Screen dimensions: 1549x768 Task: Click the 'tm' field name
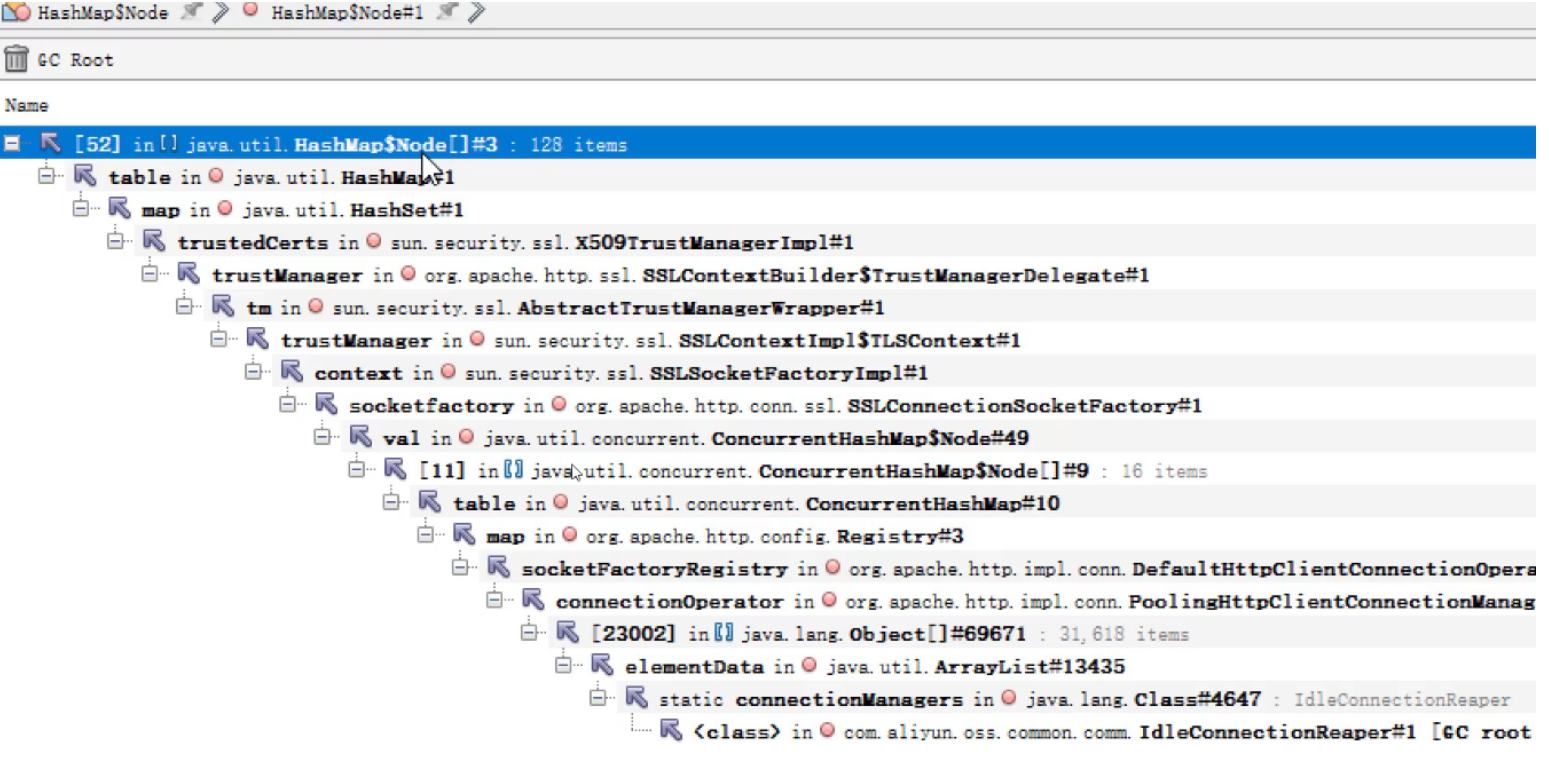pos(258,308)
